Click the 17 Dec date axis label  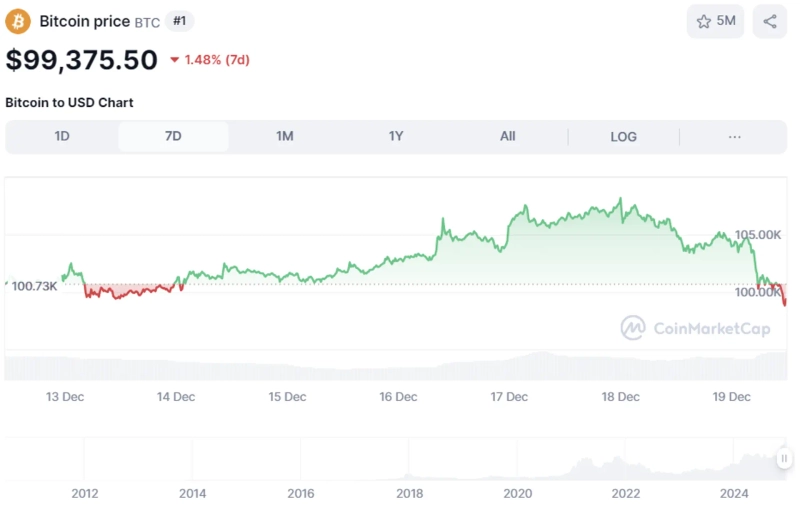[x=509, y=397]
